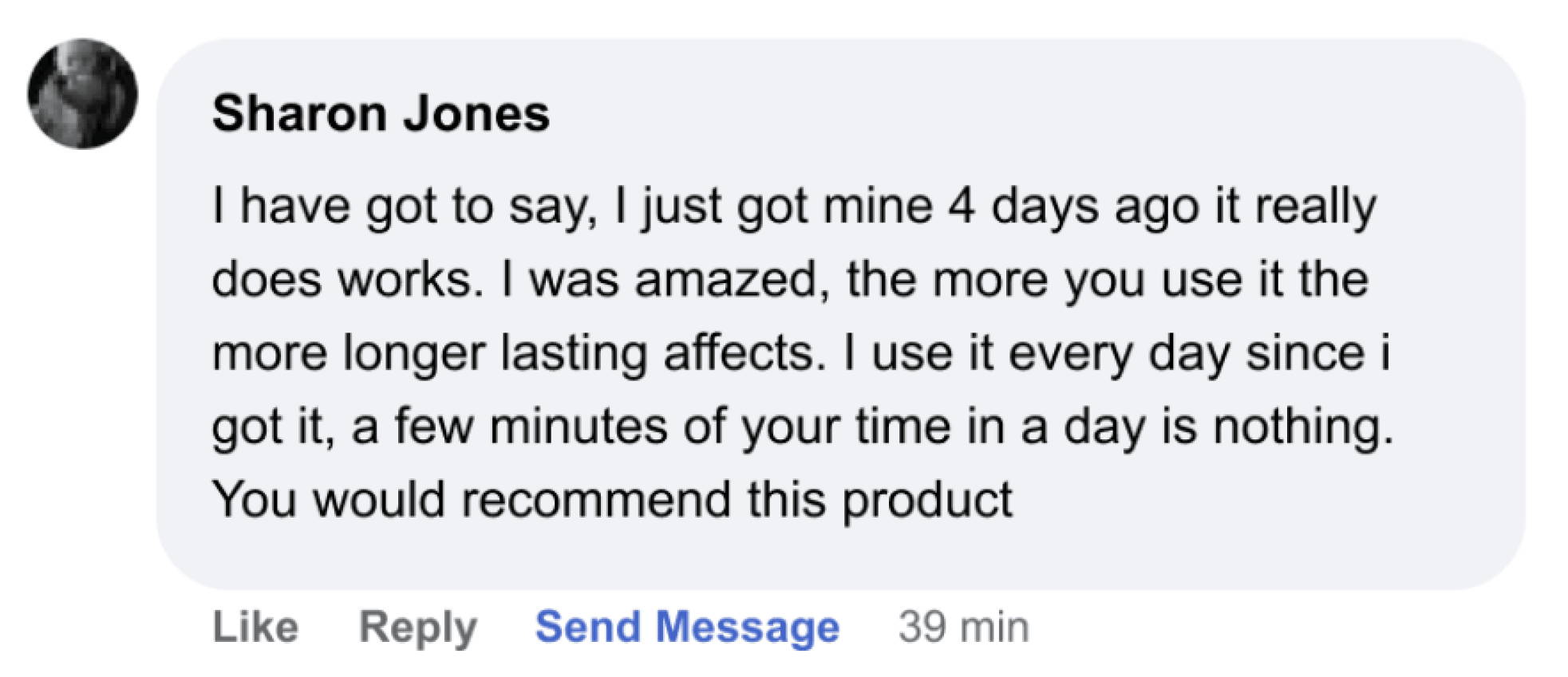Click the line starting 'I have got to say'
Image resolution: width=1568 pixels, height=677 pixels.
(x=794, y=207)
